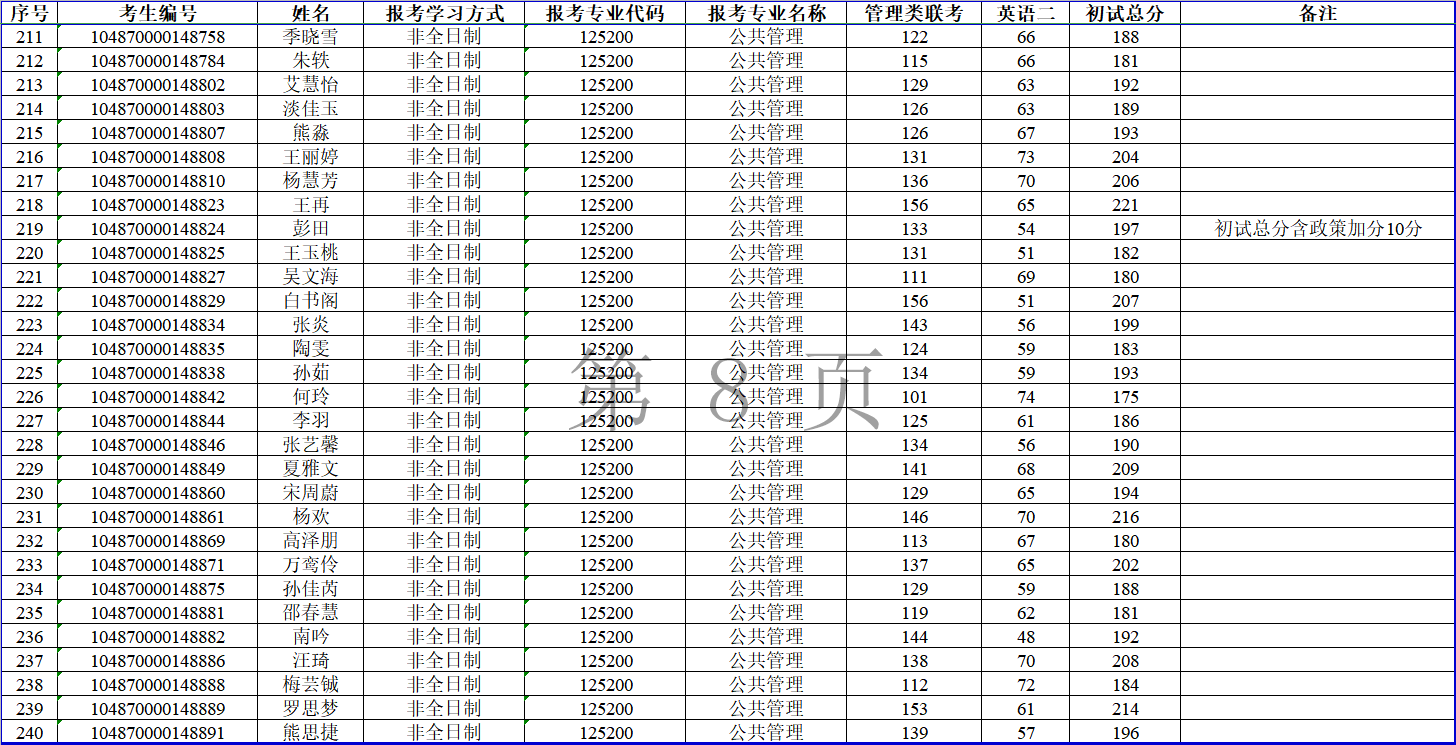Image resolution: width=1456 pixels, height=745 pixels.
Task: Select the 报考学习方式 header cell
Action: coord(444,13)
